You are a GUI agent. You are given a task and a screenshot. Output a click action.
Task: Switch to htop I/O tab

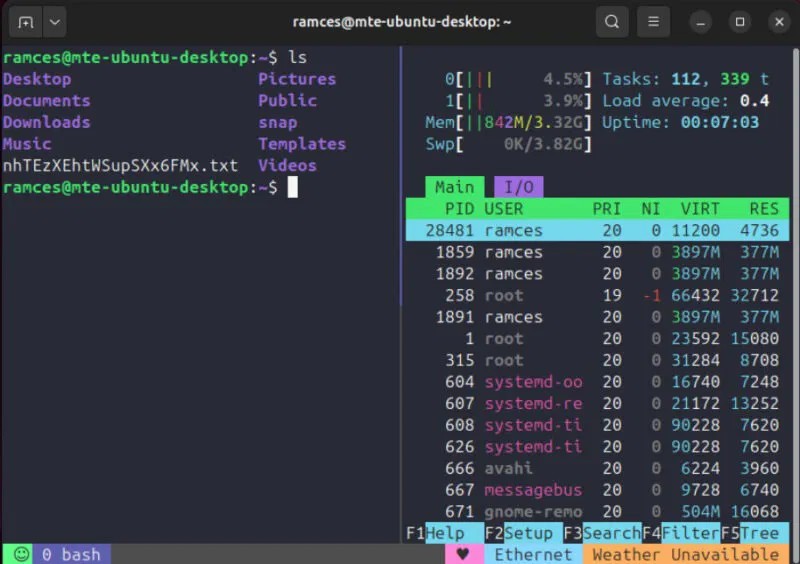click(x=518, y=187)
